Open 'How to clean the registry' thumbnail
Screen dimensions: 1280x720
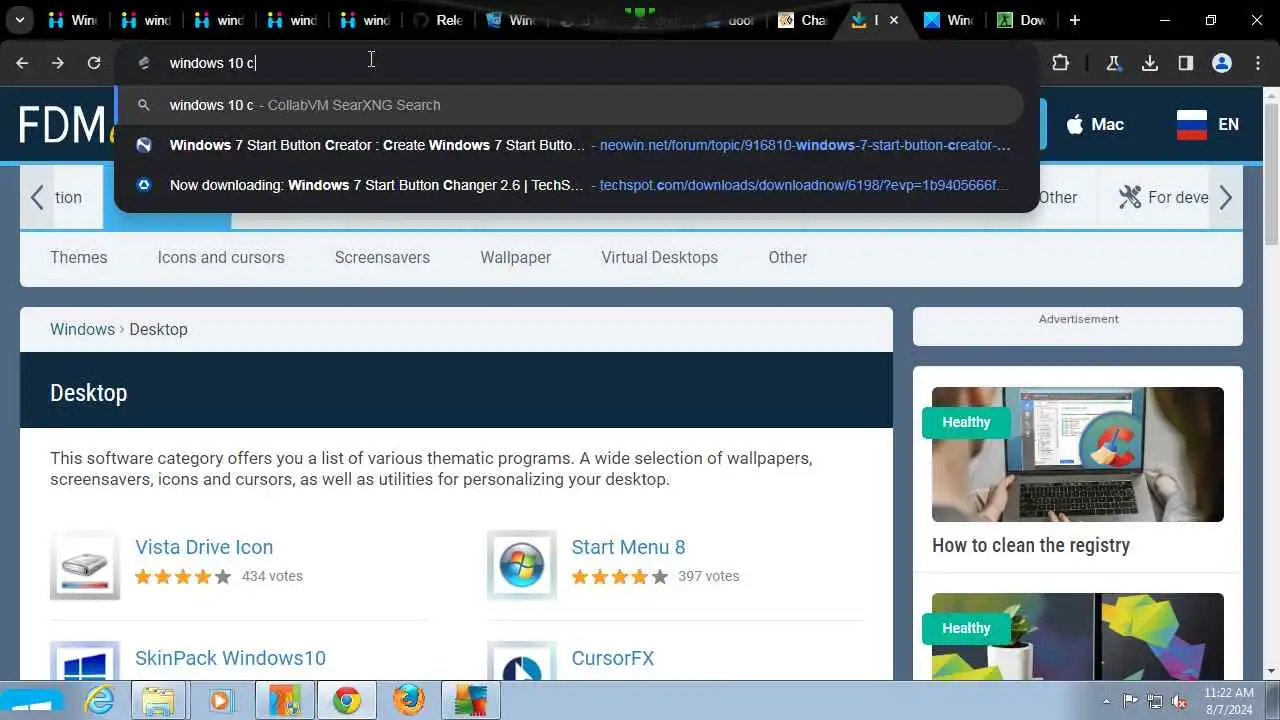1078,454
